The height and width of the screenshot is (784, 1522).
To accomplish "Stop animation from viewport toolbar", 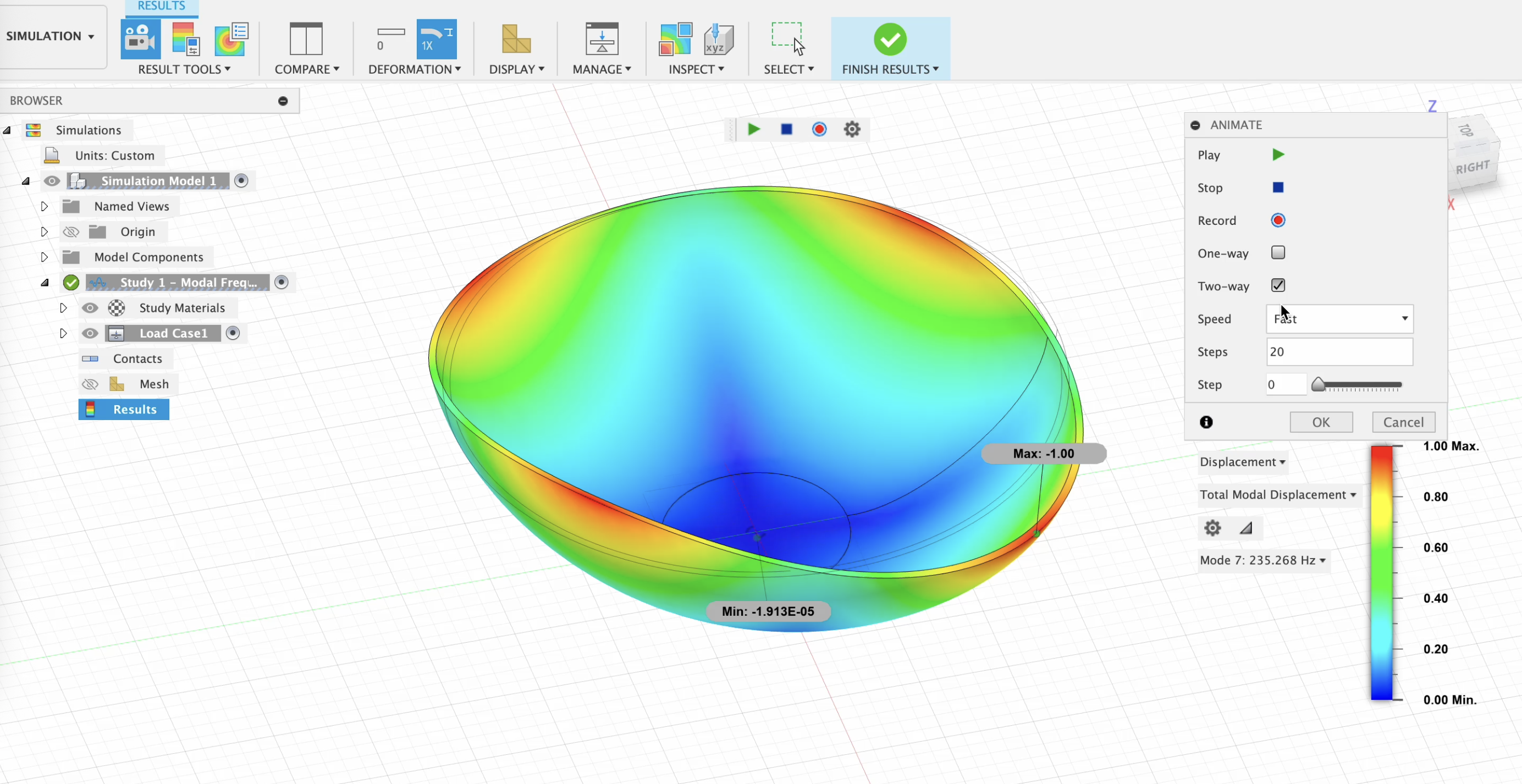I will pyautogui.click(x=786, y=129).
